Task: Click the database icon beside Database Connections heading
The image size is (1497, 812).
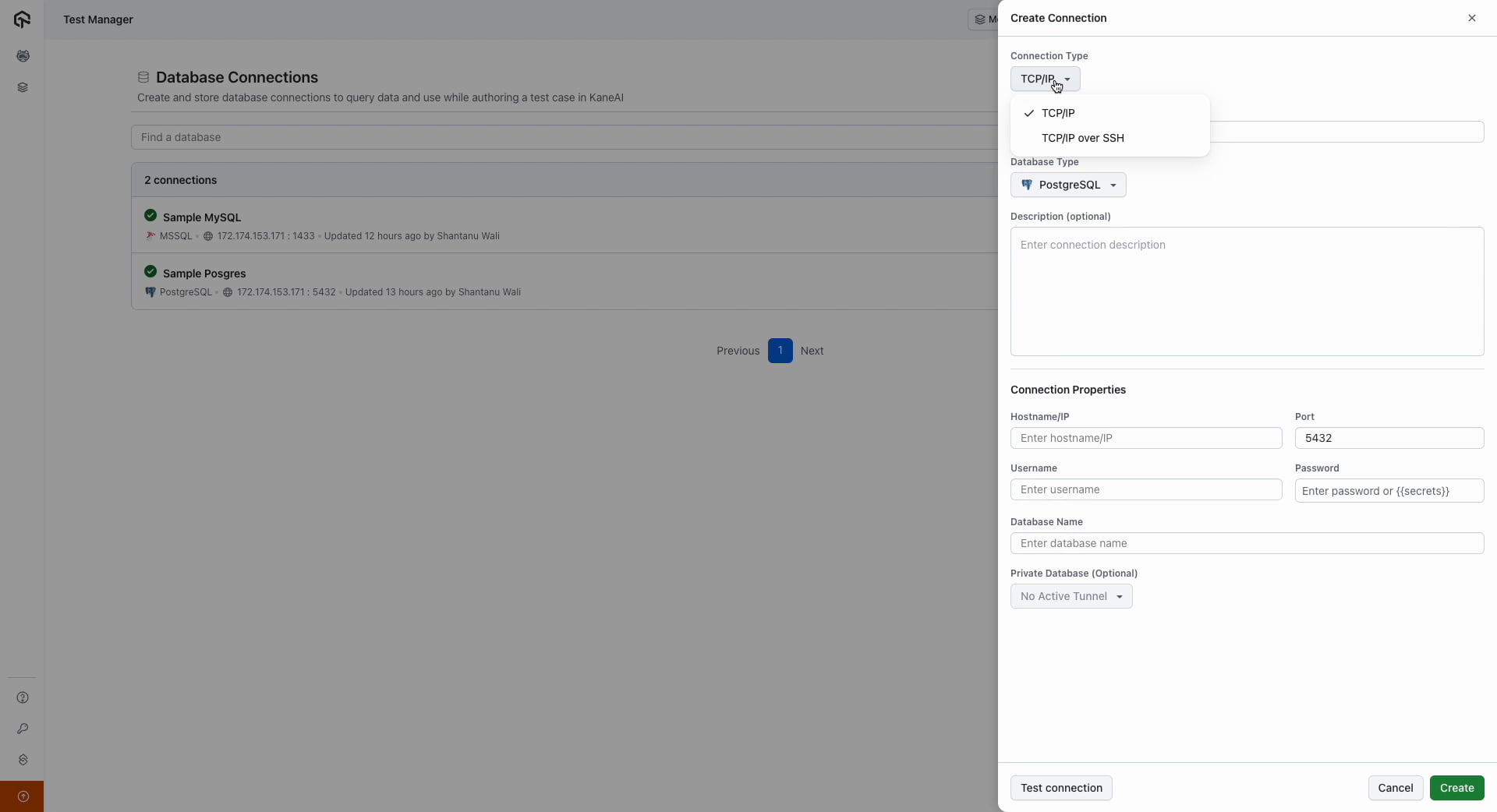Action: pyautogui.click(x=143, y=77)
